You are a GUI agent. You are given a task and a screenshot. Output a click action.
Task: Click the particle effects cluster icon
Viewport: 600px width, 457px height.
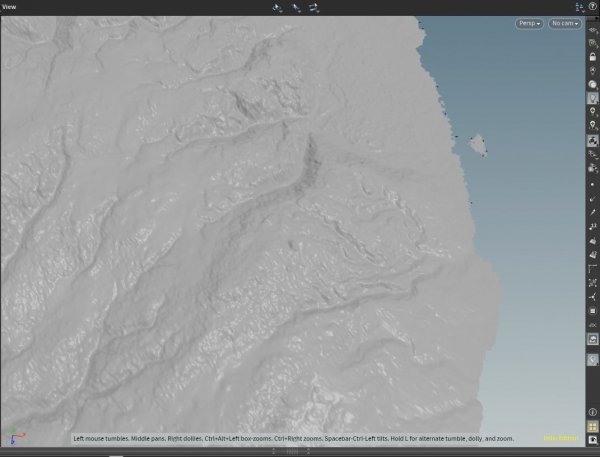tap(592, 168)
